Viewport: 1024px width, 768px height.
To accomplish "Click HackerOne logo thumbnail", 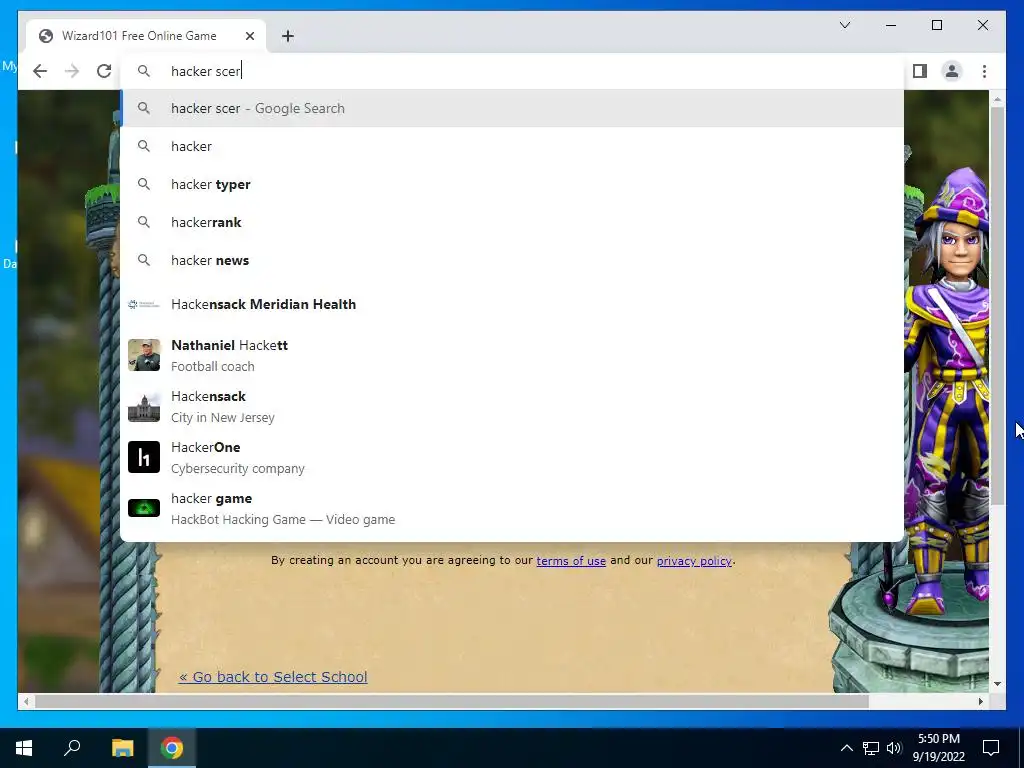I will tap(144, 457).
